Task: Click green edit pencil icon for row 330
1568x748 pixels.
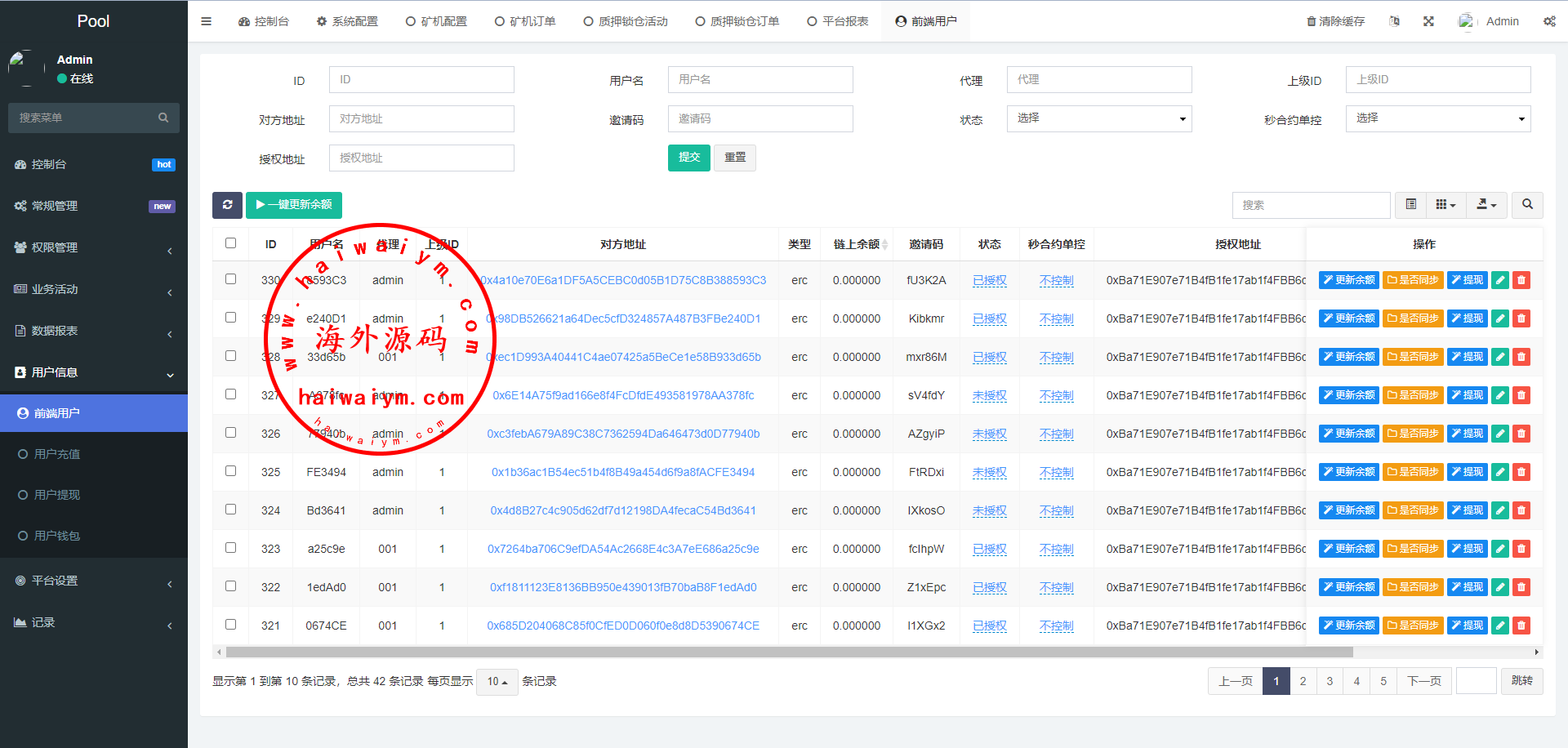Action: click(x=1500, y=280)
